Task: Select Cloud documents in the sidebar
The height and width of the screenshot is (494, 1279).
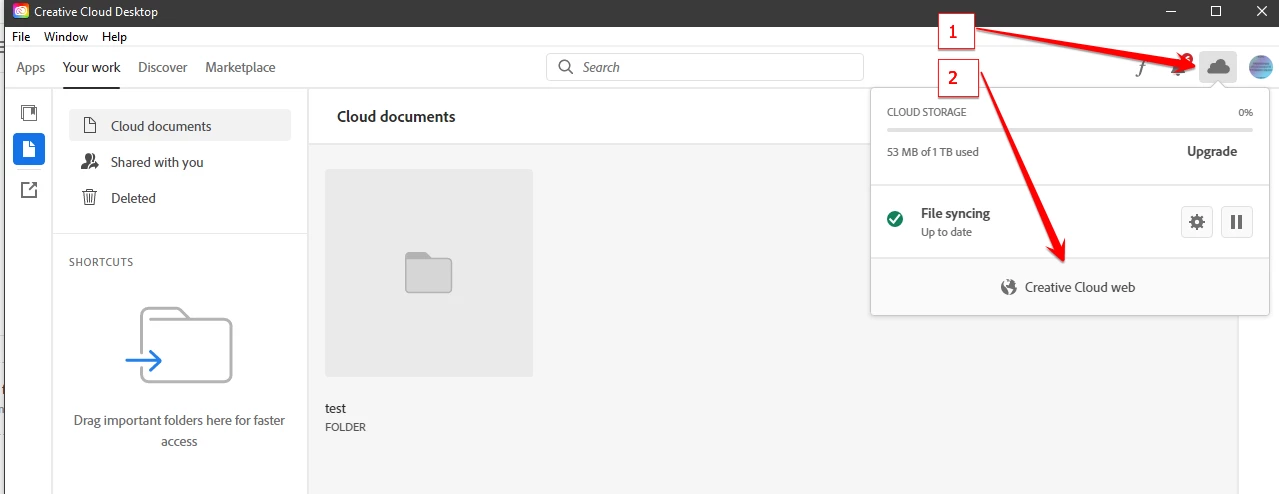Action: pos(180,126)
